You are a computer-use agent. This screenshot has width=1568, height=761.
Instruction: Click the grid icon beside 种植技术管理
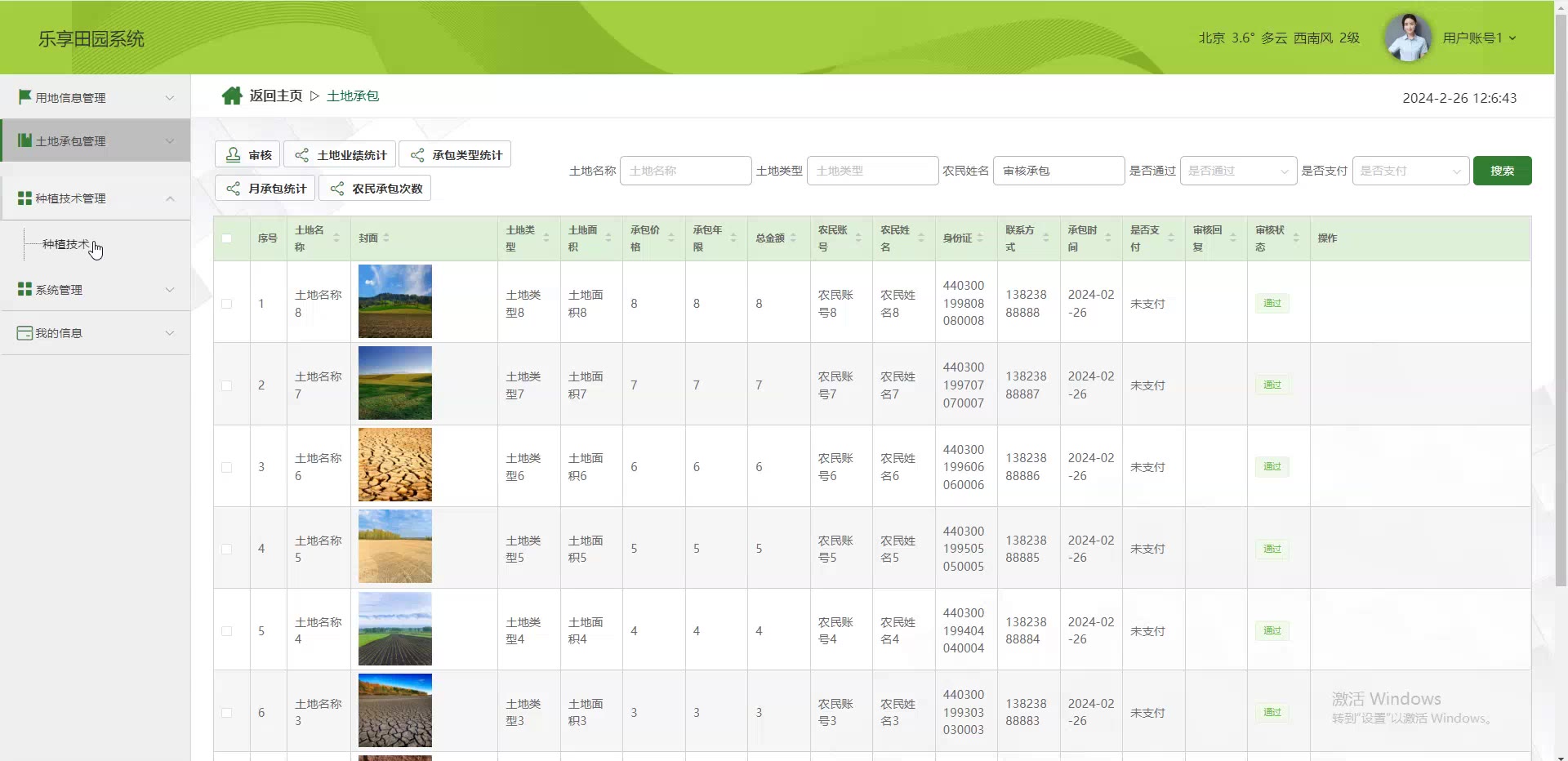click(x=24, y=198)
